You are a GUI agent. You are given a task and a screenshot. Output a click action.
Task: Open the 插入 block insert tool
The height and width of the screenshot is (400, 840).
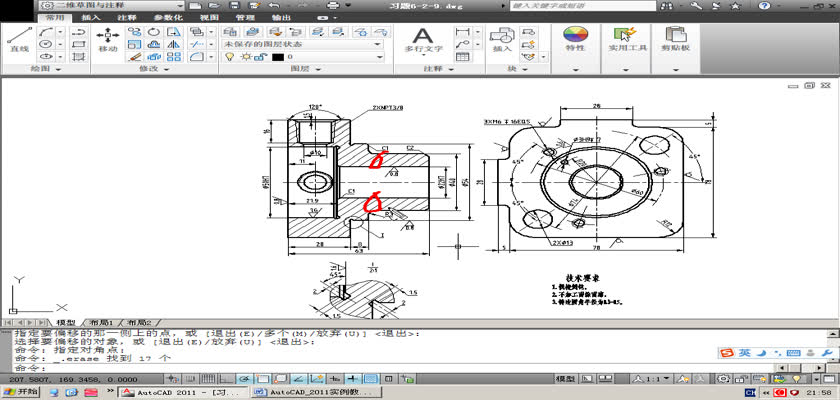(502, 40)
